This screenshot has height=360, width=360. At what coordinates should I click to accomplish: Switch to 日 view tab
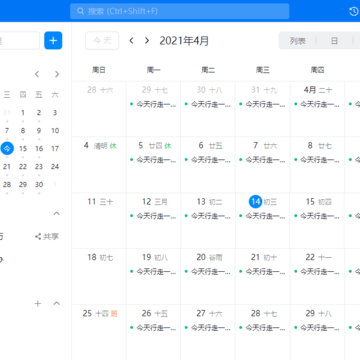point(334,41)
